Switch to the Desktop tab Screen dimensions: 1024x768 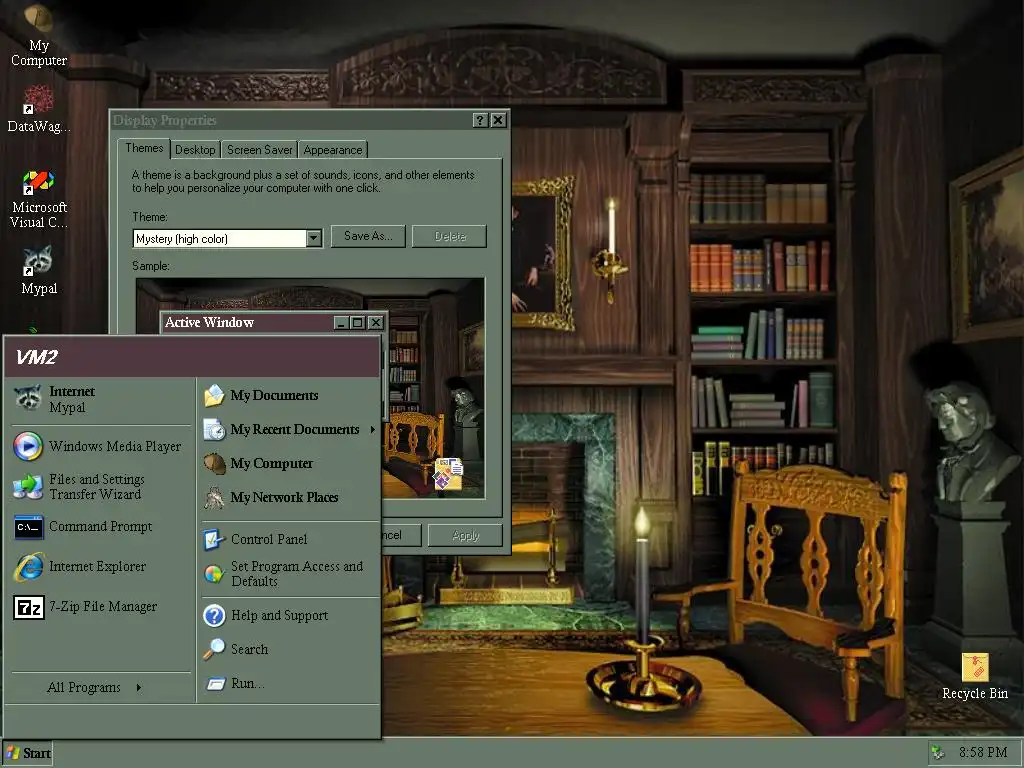click(x=195, y=150)
